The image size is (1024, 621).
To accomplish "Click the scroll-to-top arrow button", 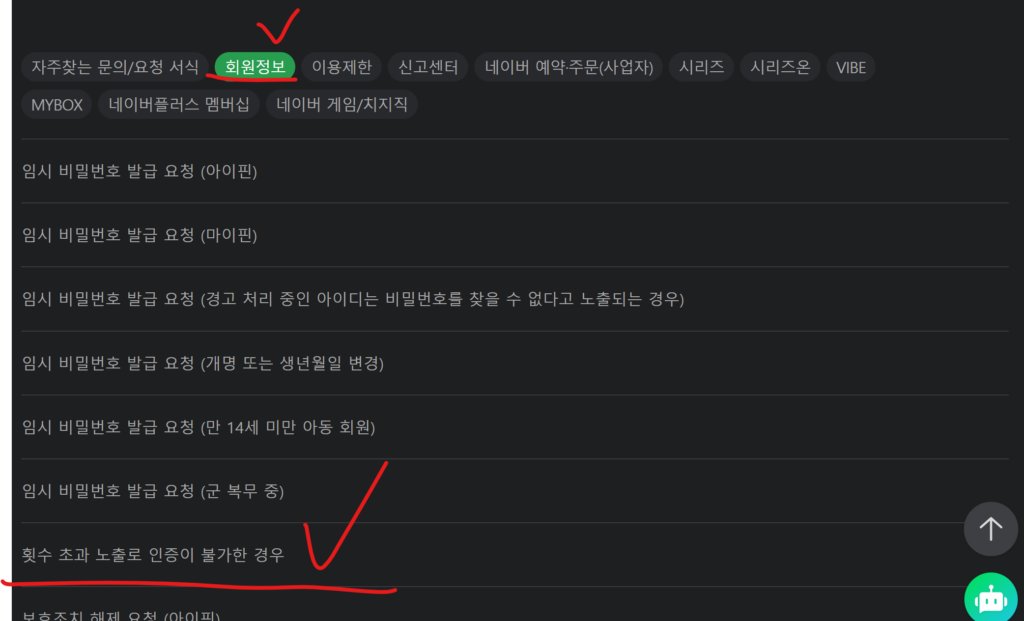I will click(x=990, y=529).
